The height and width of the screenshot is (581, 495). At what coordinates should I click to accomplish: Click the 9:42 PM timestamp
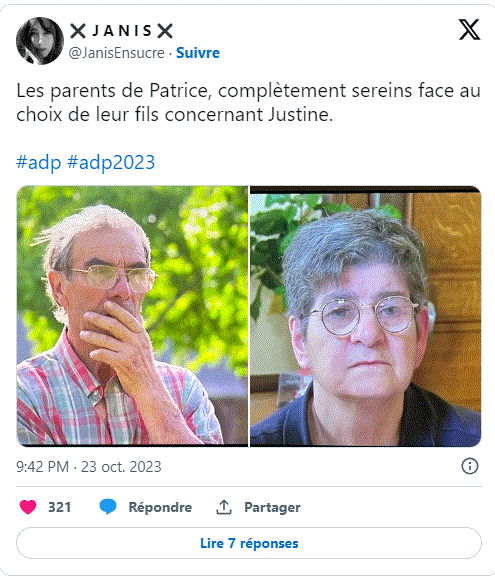[42, 467]
